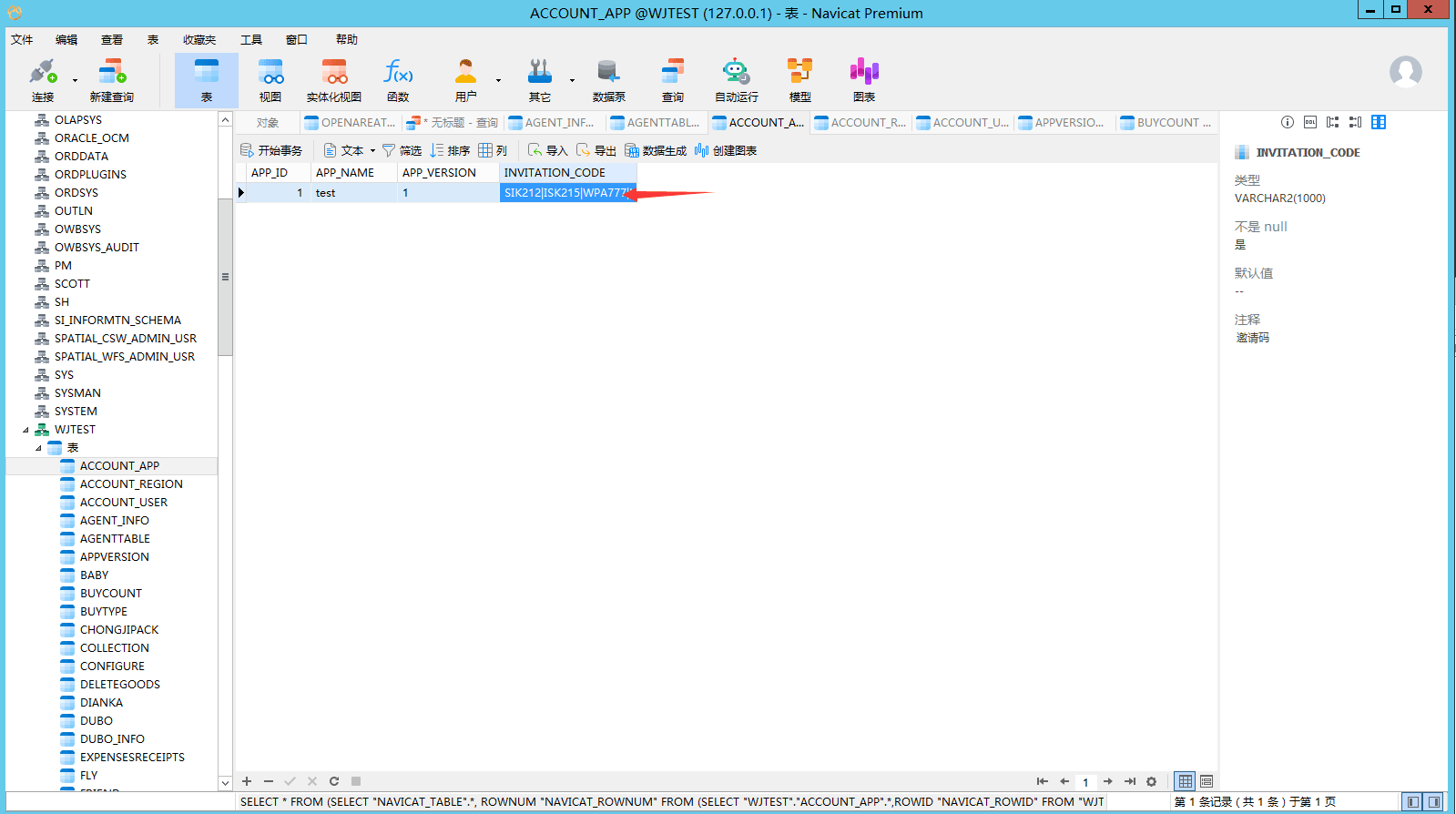
Task: Open the 文本 dropdown arrow
Action: coord(372,151)
